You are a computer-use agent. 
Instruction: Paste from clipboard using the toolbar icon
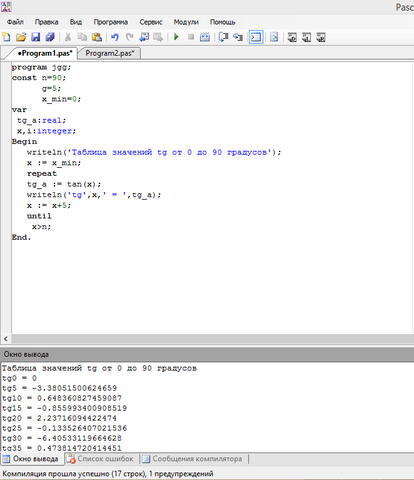(x=97, y=37)
